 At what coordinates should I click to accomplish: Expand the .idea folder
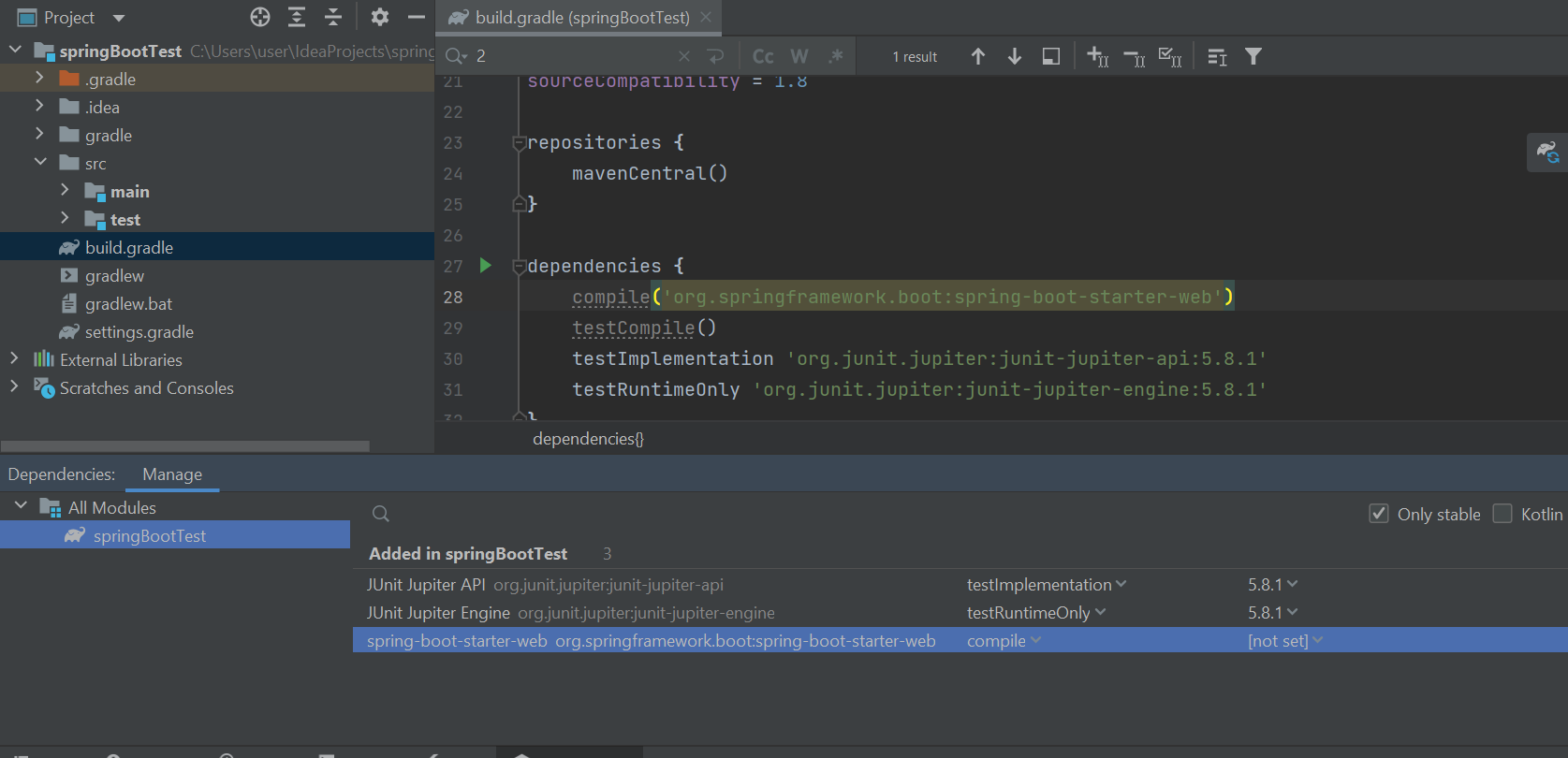(x=39, y=106)
